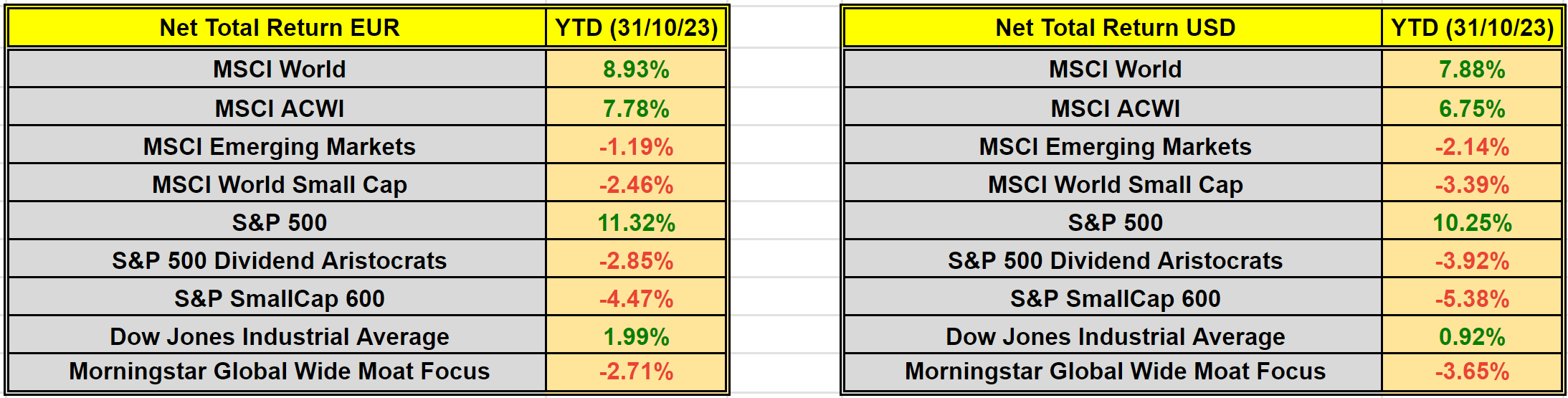Click the 11.32% S&P 500 EUR value
The image size is (1568, 398).
[637, 222]
